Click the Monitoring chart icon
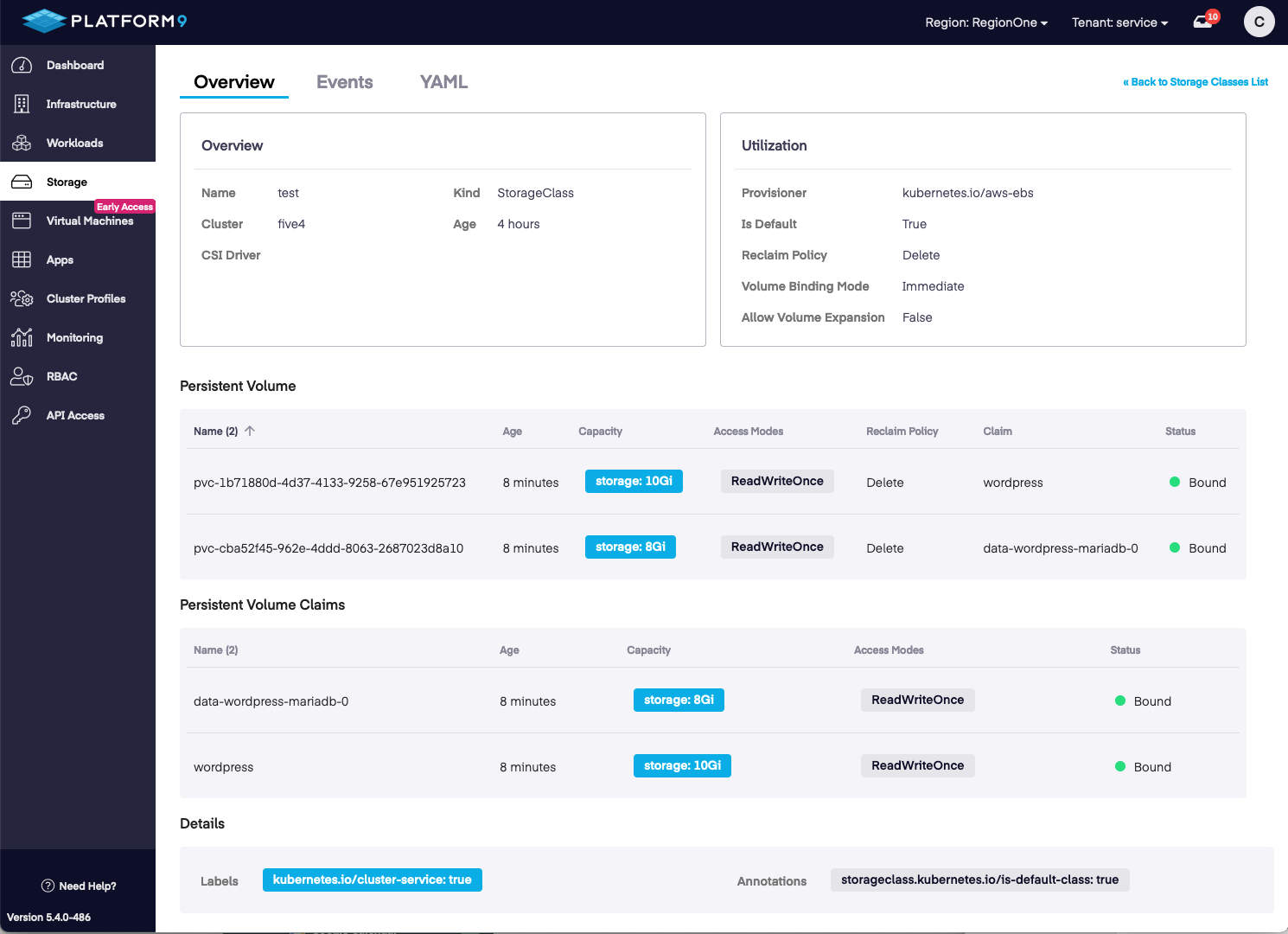 22,338
